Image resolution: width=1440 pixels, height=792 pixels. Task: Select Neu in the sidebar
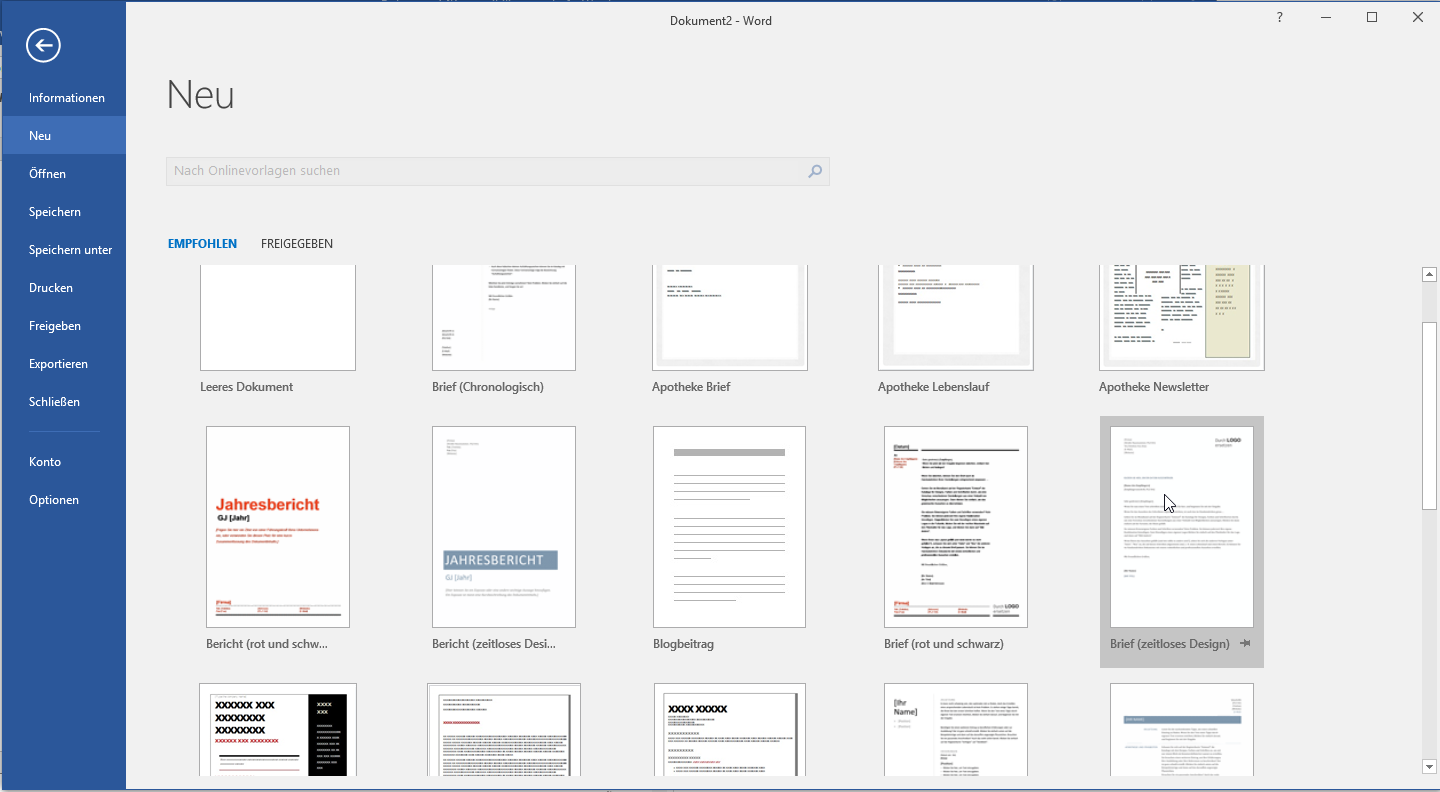64,136
